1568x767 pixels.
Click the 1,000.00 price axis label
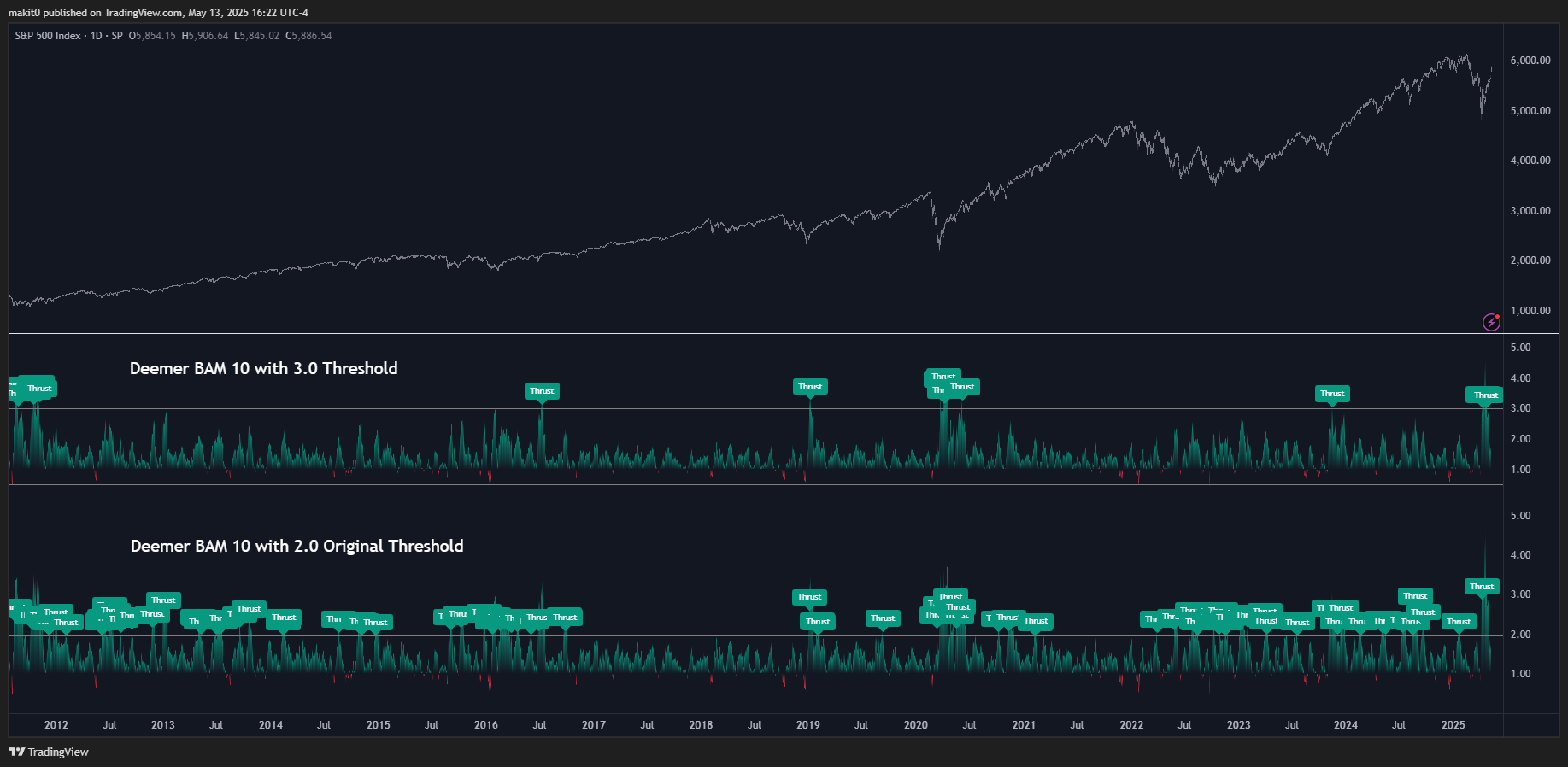[x=1530, y=311]
